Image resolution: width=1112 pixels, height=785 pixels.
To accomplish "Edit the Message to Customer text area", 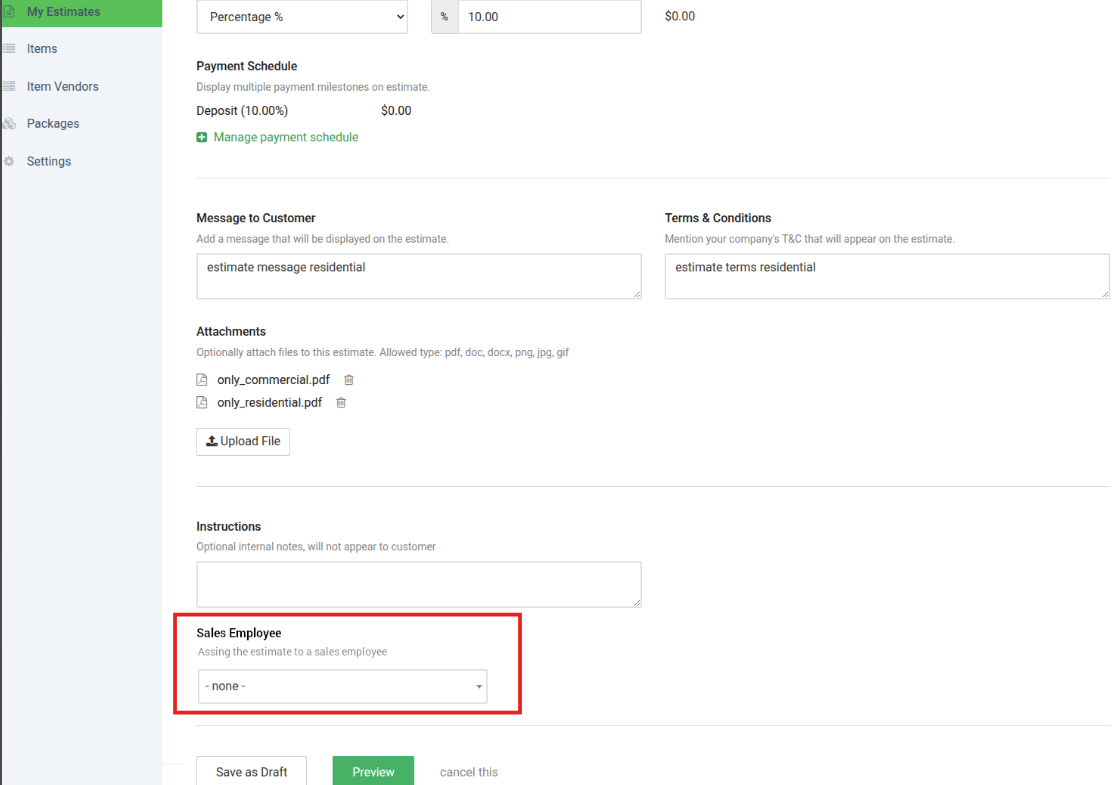I will pyautogui.click(x=418, y=276).
